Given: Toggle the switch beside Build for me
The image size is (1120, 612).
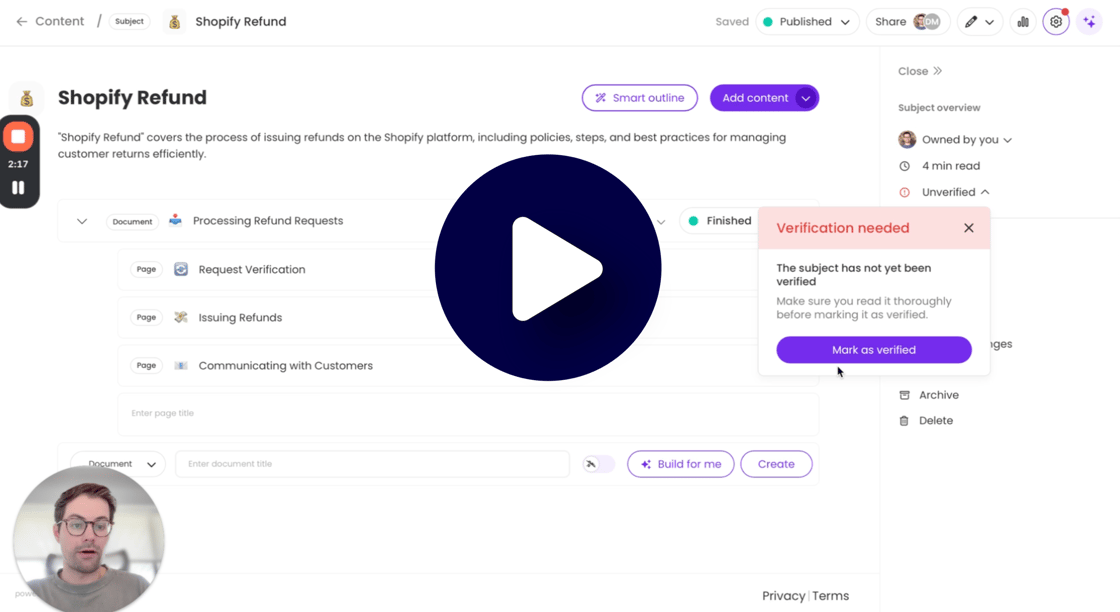Looking at the screenshot, I should point(598,464).
